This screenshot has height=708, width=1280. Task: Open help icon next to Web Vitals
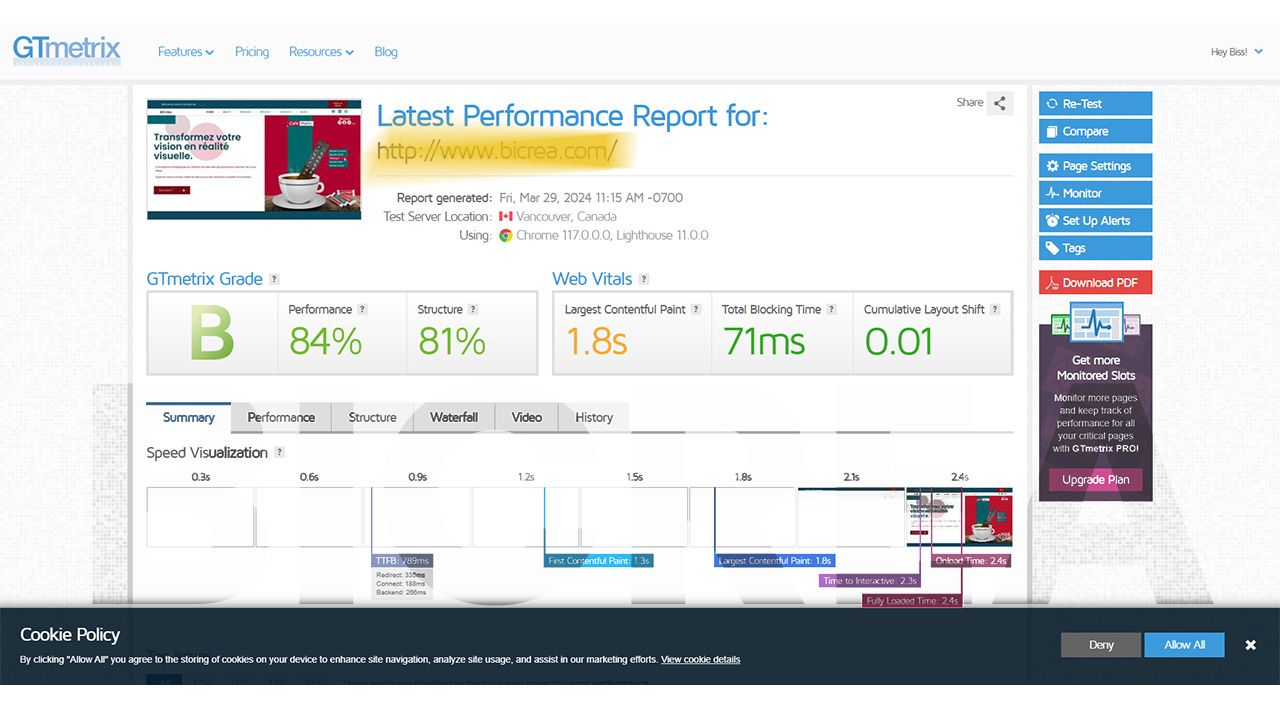point(644,280)
